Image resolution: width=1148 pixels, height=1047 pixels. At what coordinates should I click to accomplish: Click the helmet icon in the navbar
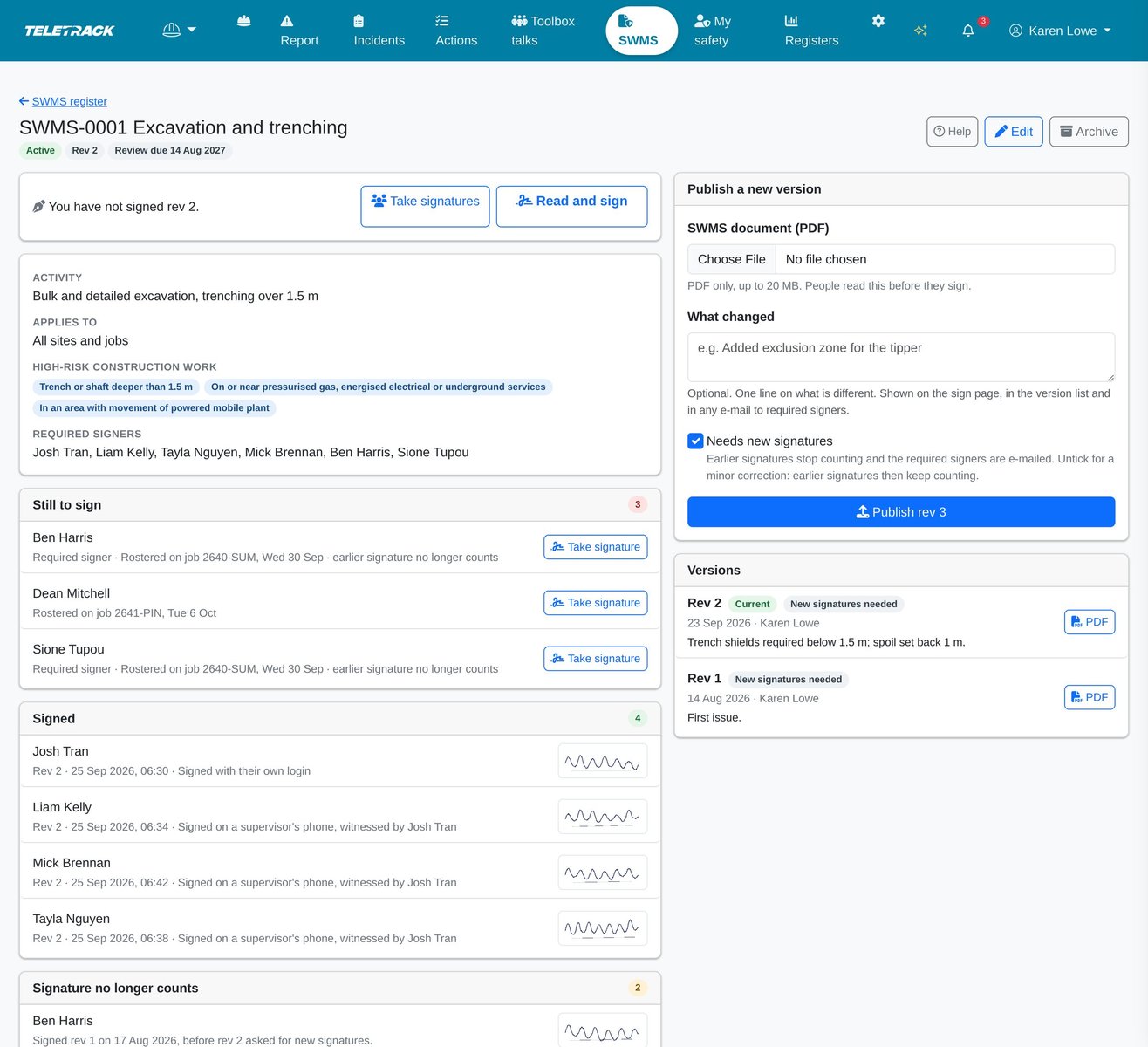click(x=244, y=21)
